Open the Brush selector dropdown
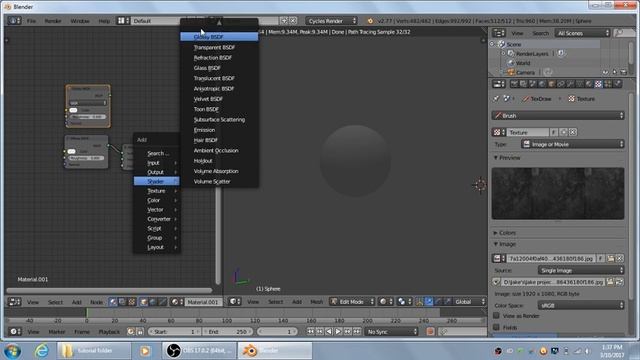This screenshot has width=640, height=360. pyautogui.click(x=558, y=116)
